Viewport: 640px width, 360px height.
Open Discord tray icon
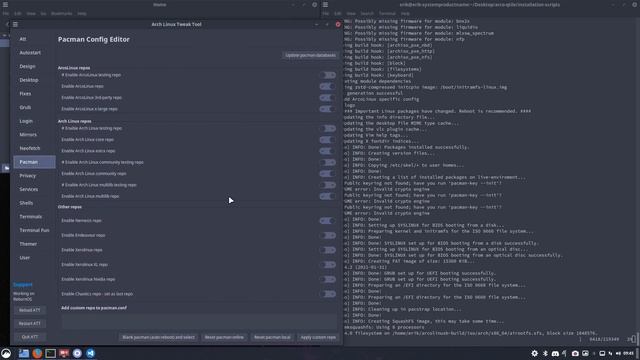(x=555, y=353)
